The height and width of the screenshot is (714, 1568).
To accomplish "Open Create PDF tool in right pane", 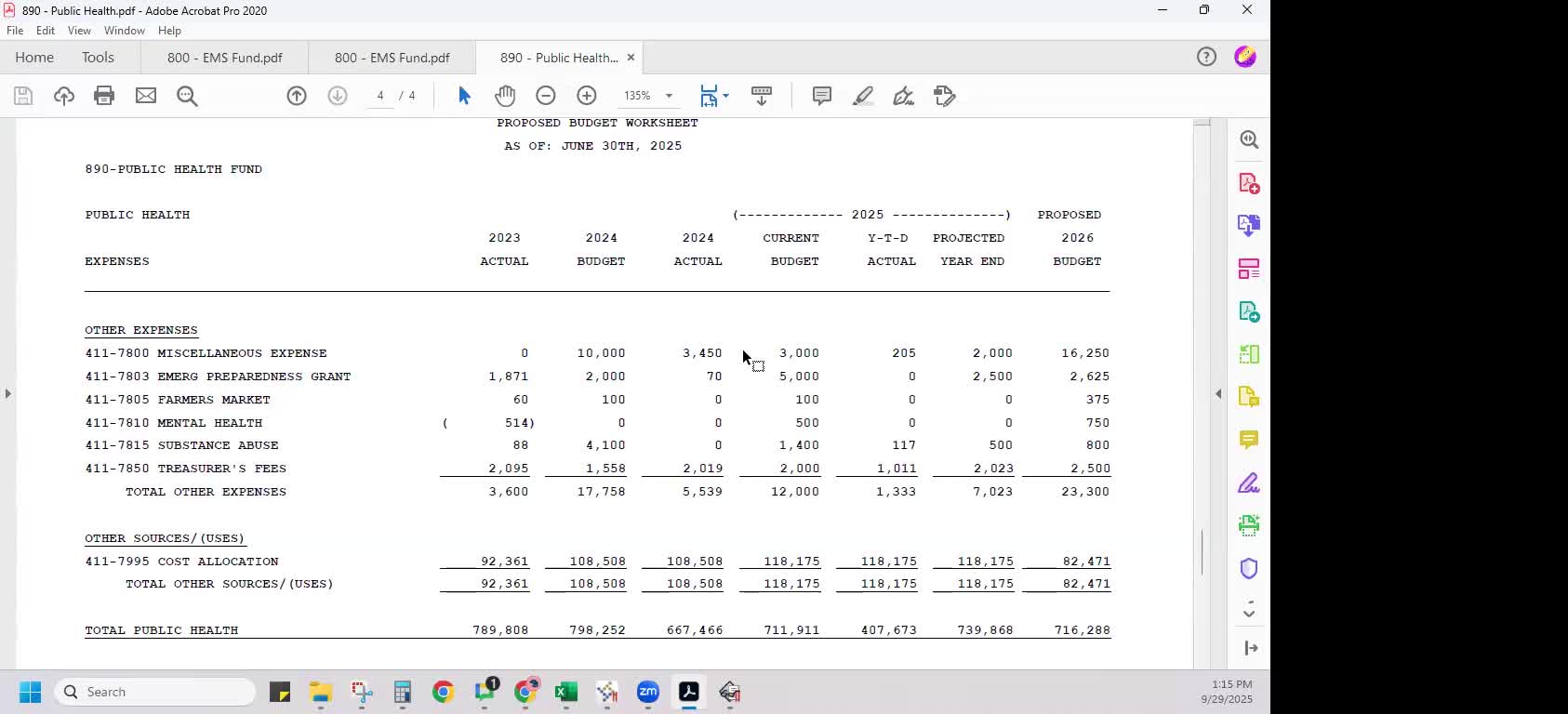I will pos(1249,183).
